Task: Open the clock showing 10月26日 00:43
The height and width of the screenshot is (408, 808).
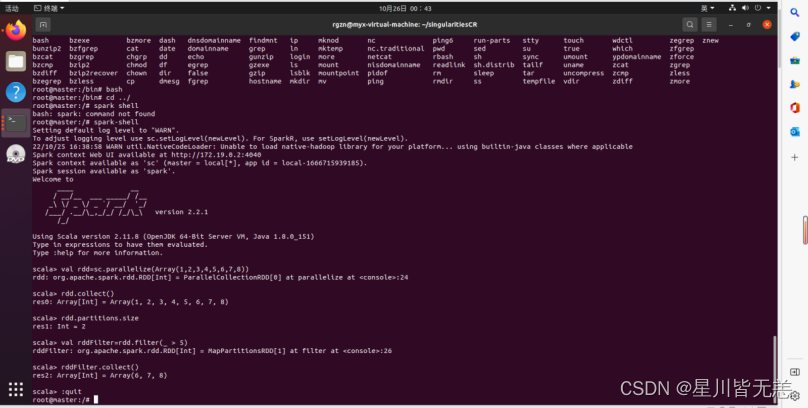Action: click(x=405, y=8)
